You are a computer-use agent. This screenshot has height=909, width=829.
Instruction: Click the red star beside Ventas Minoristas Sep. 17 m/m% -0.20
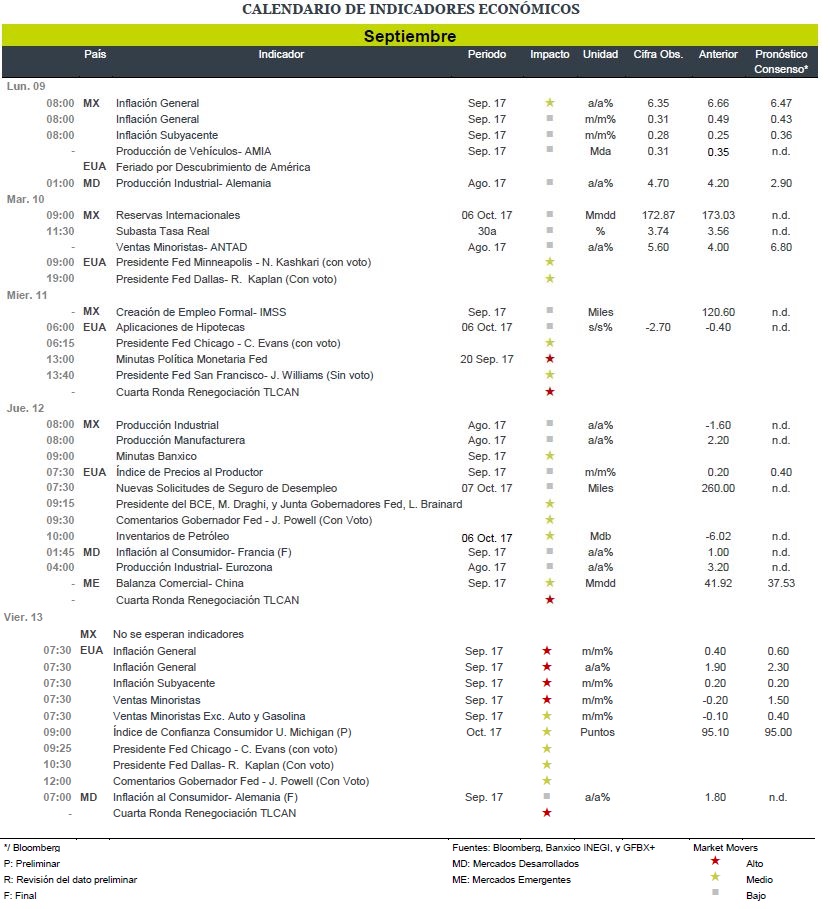(547, 700)
